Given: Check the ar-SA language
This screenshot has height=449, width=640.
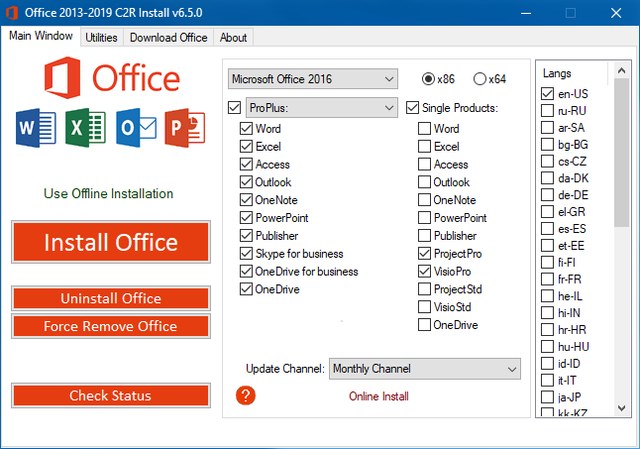Looking at the screenshot, I should [x=547, y=127].
